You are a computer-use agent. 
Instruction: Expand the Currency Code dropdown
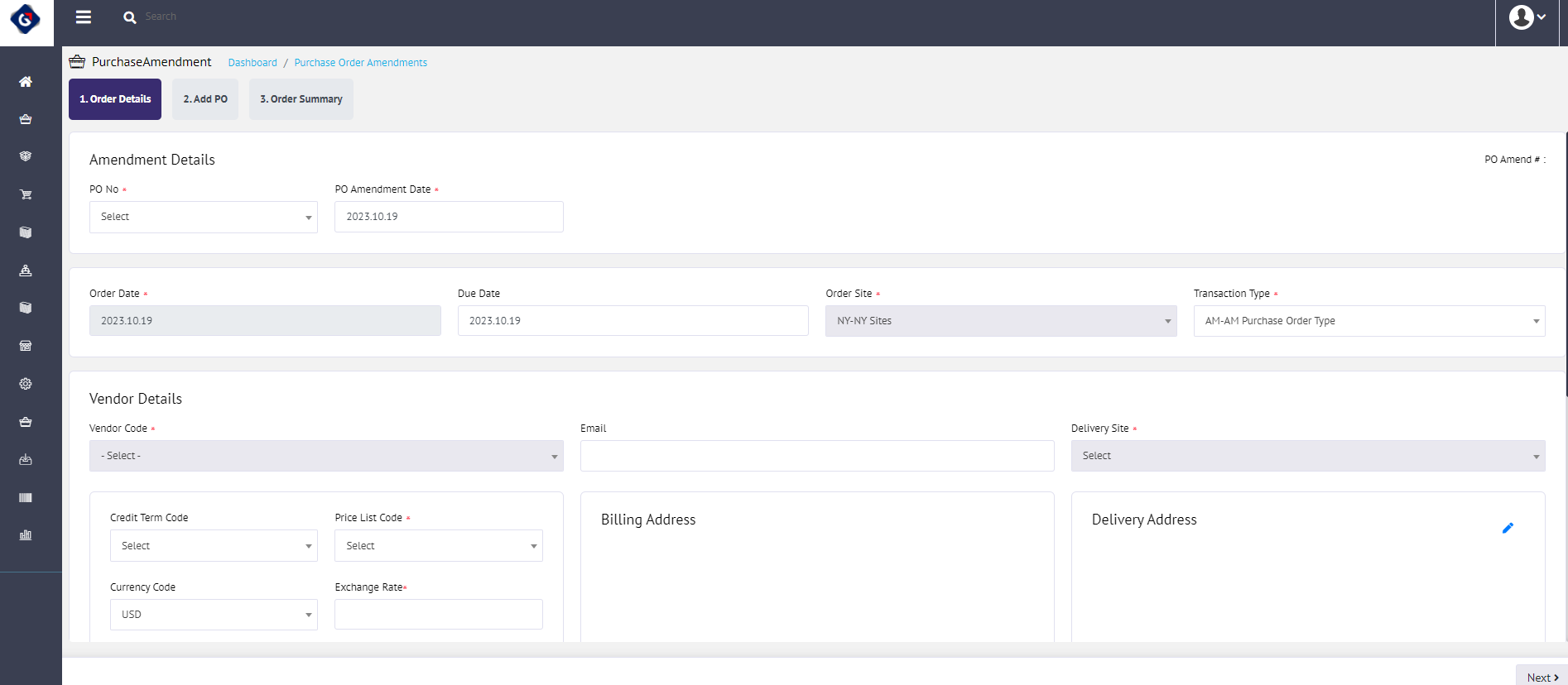(x=214, y=615)
